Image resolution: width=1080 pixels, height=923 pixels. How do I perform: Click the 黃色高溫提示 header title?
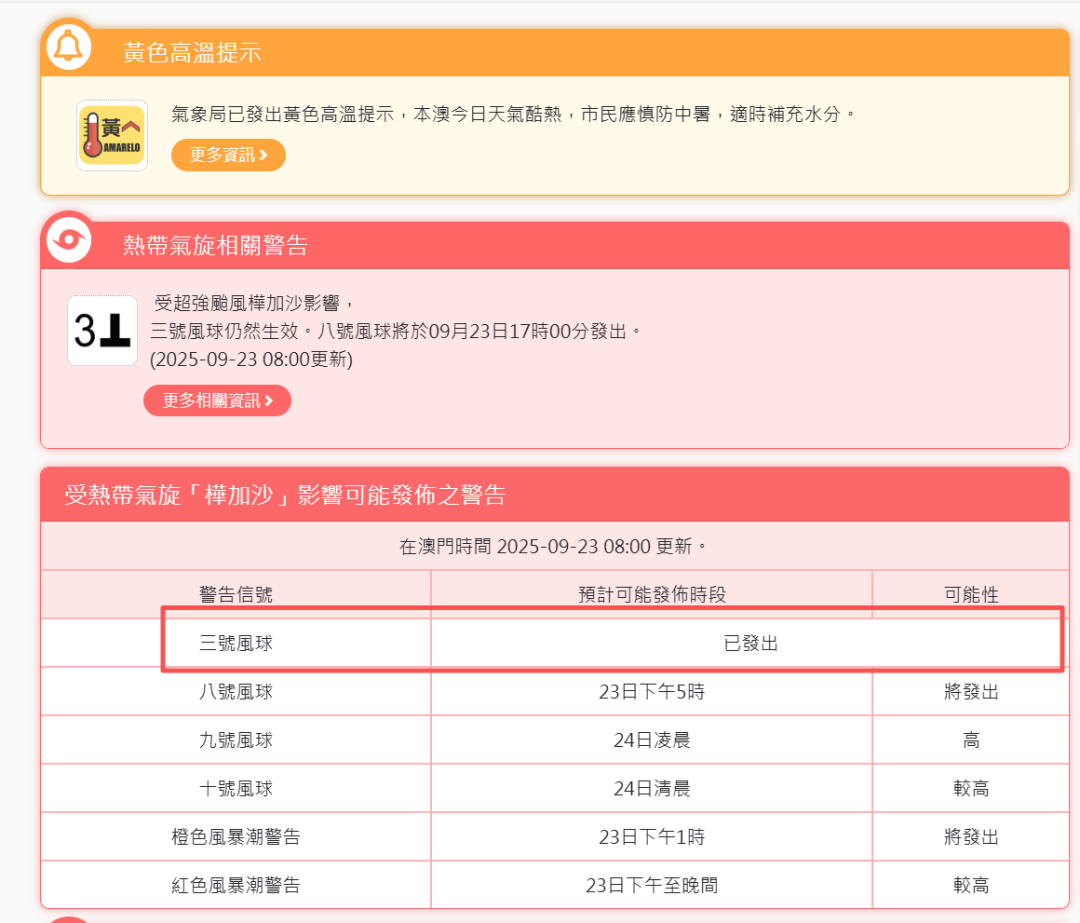pos(192,53)
